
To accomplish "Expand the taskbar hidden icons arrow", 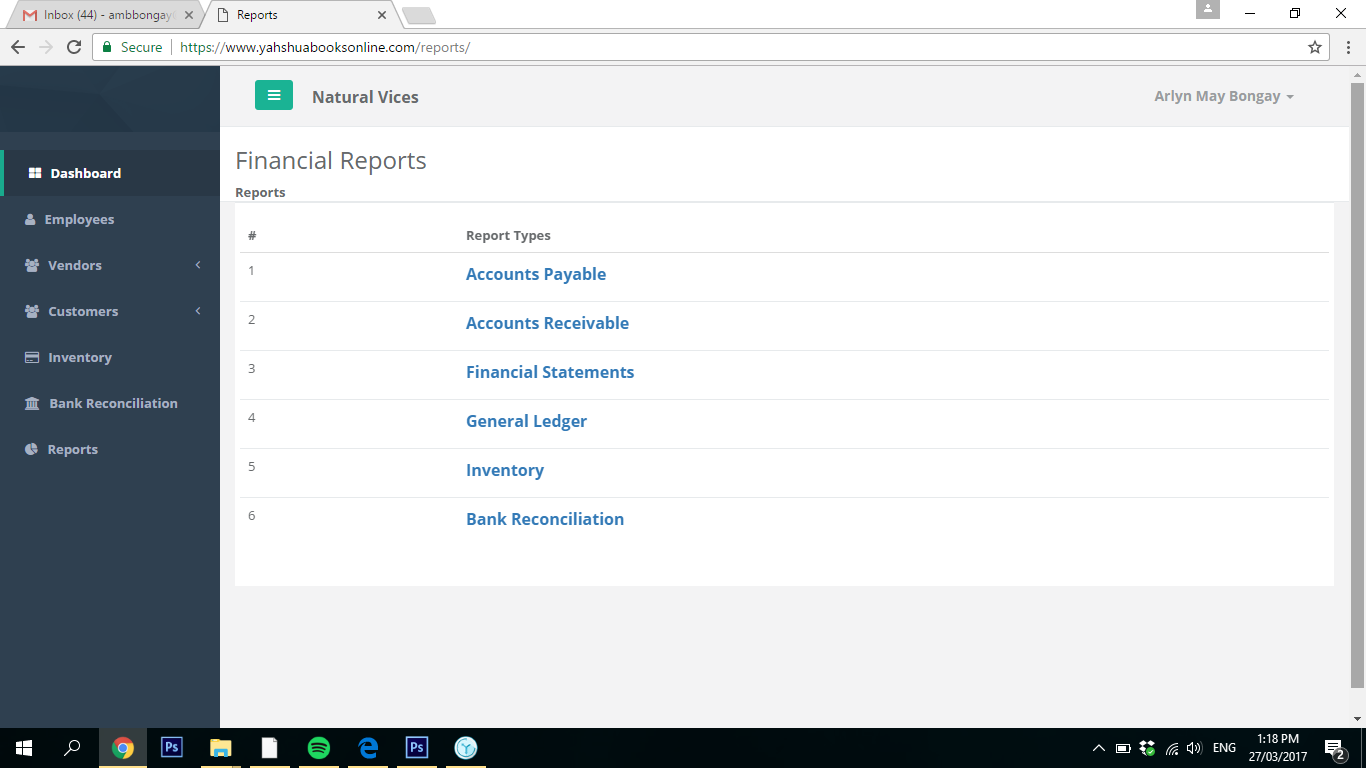I will point(1097,747).
